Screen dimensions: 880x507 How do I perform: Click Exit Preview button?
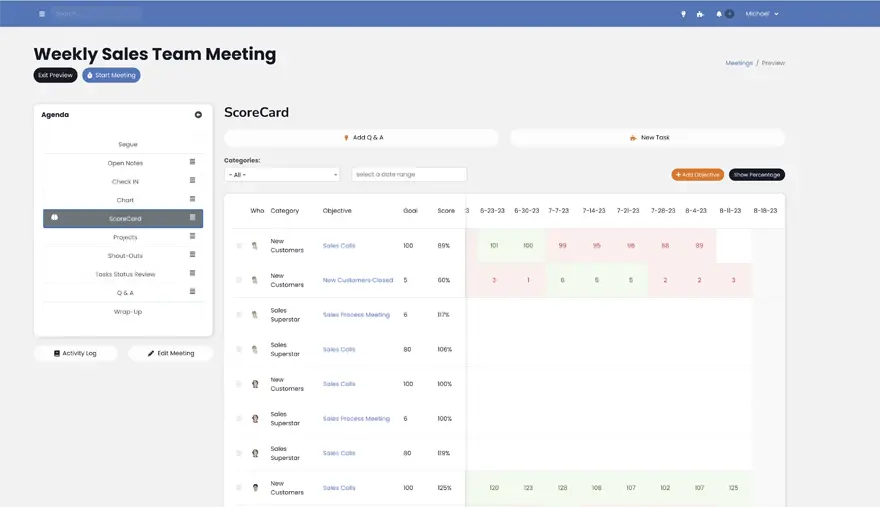(56, 75)
